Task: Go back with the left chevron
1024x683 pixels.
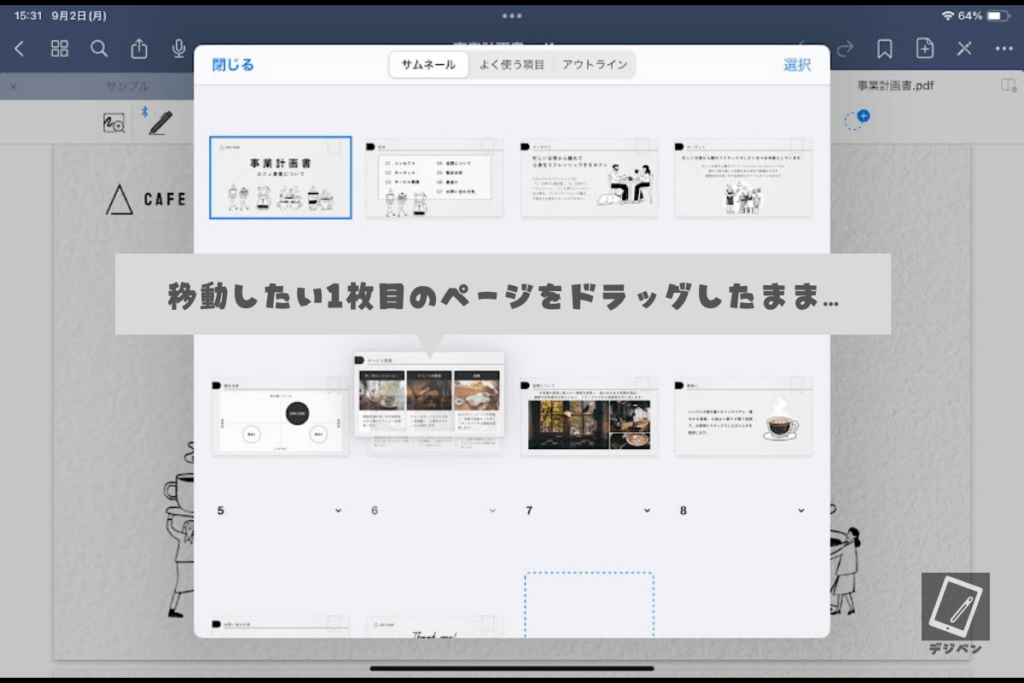Action: point(19,49)
